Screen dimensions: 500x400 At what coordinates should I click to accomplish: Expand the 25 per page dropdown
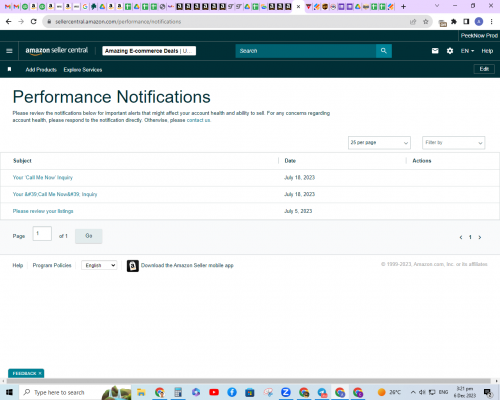click(379, 143)
